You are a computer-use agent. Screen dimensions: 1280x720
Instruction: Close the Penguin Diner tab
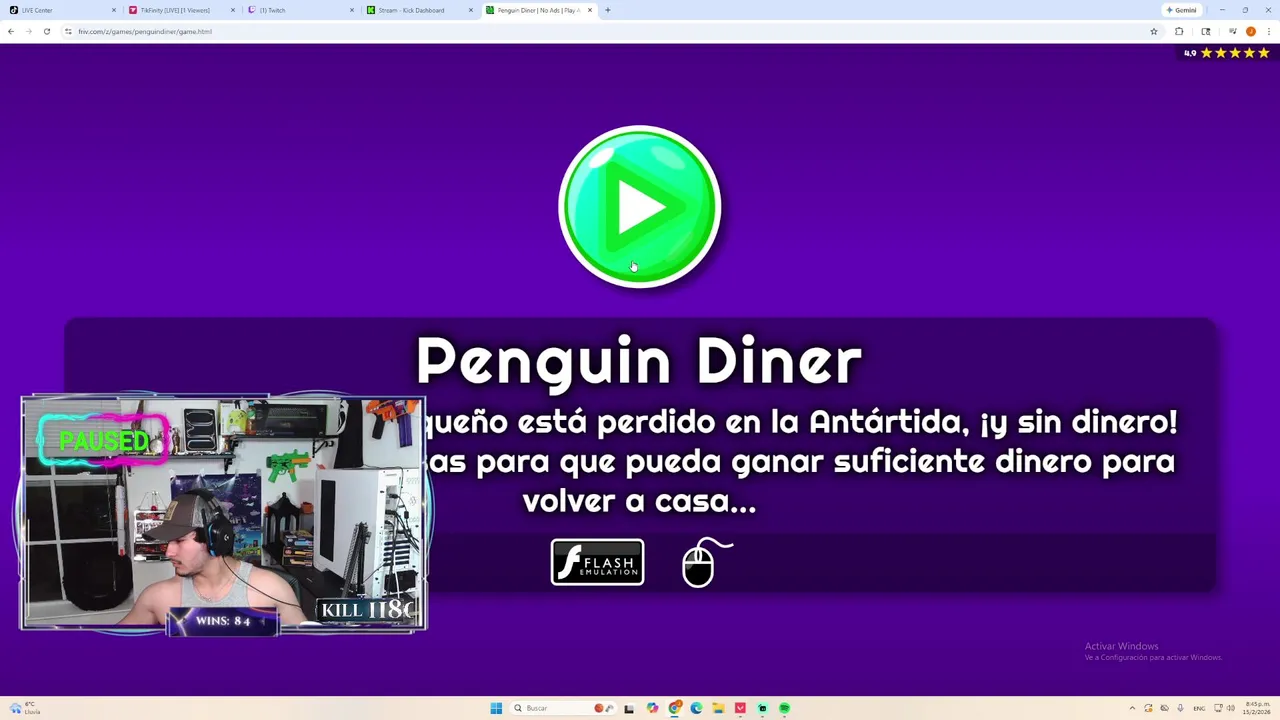coord(590,10)
